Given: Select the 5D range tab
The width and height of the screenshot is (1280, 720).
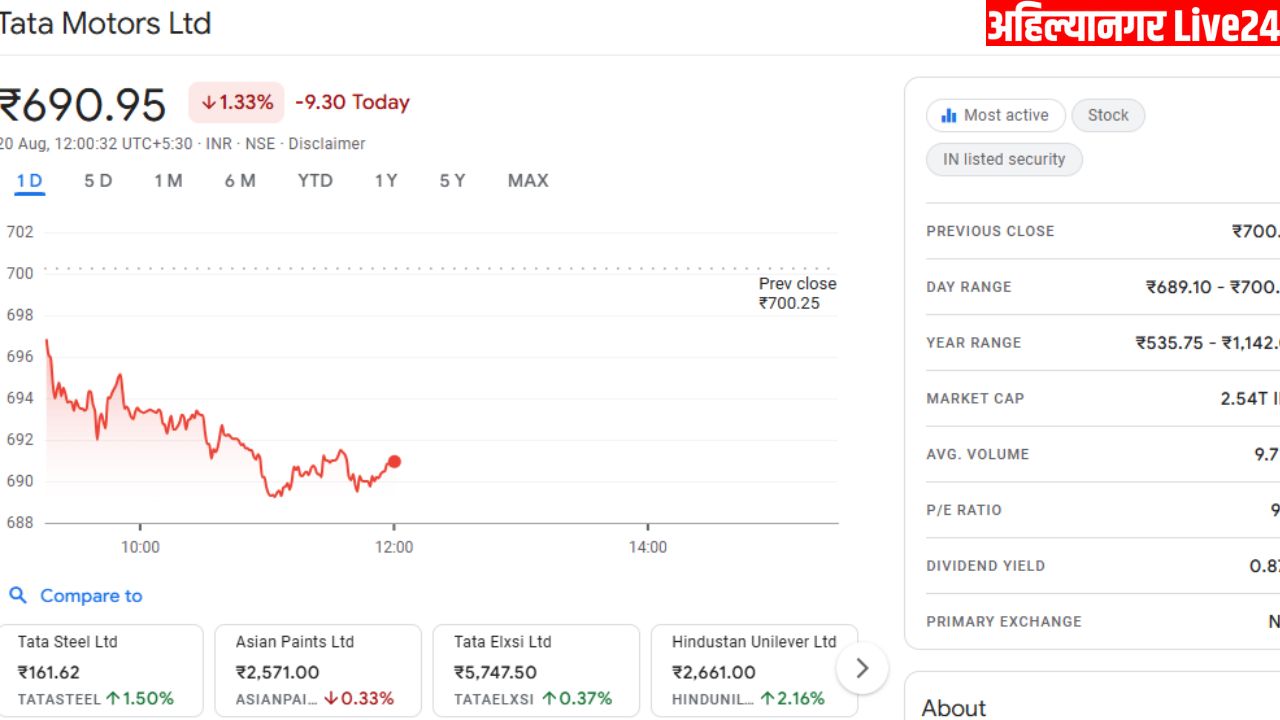Looking at the screenshot, I should click(98, 181).
